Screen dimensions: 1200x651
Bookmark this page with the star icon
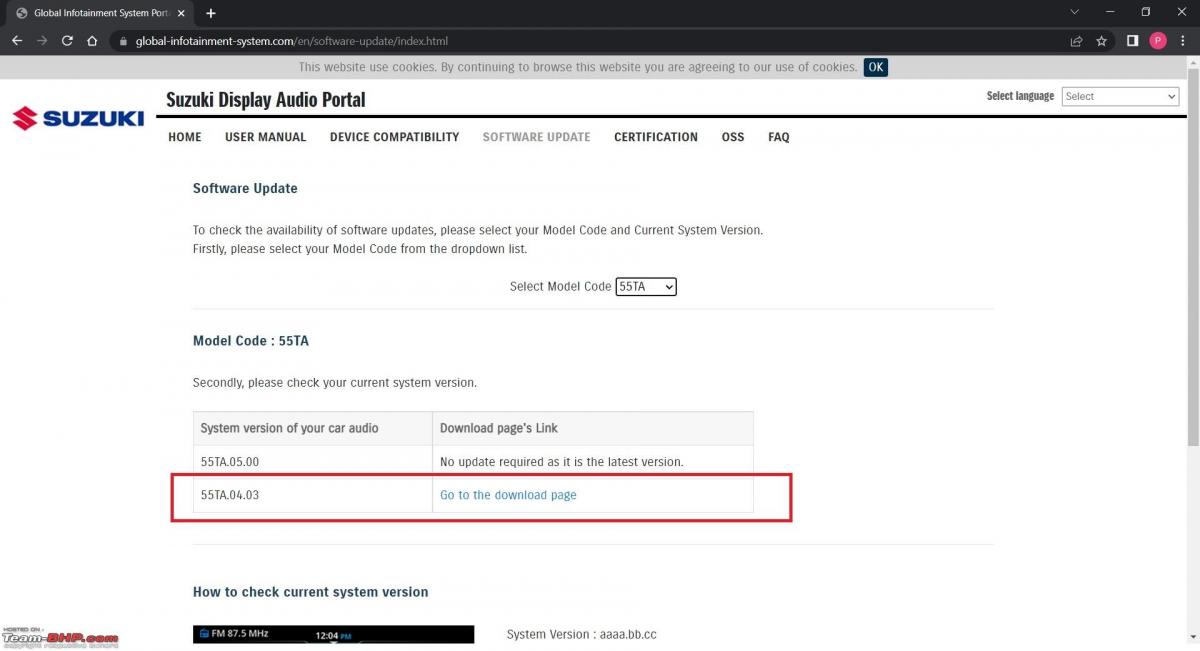tap(1101, 41)
